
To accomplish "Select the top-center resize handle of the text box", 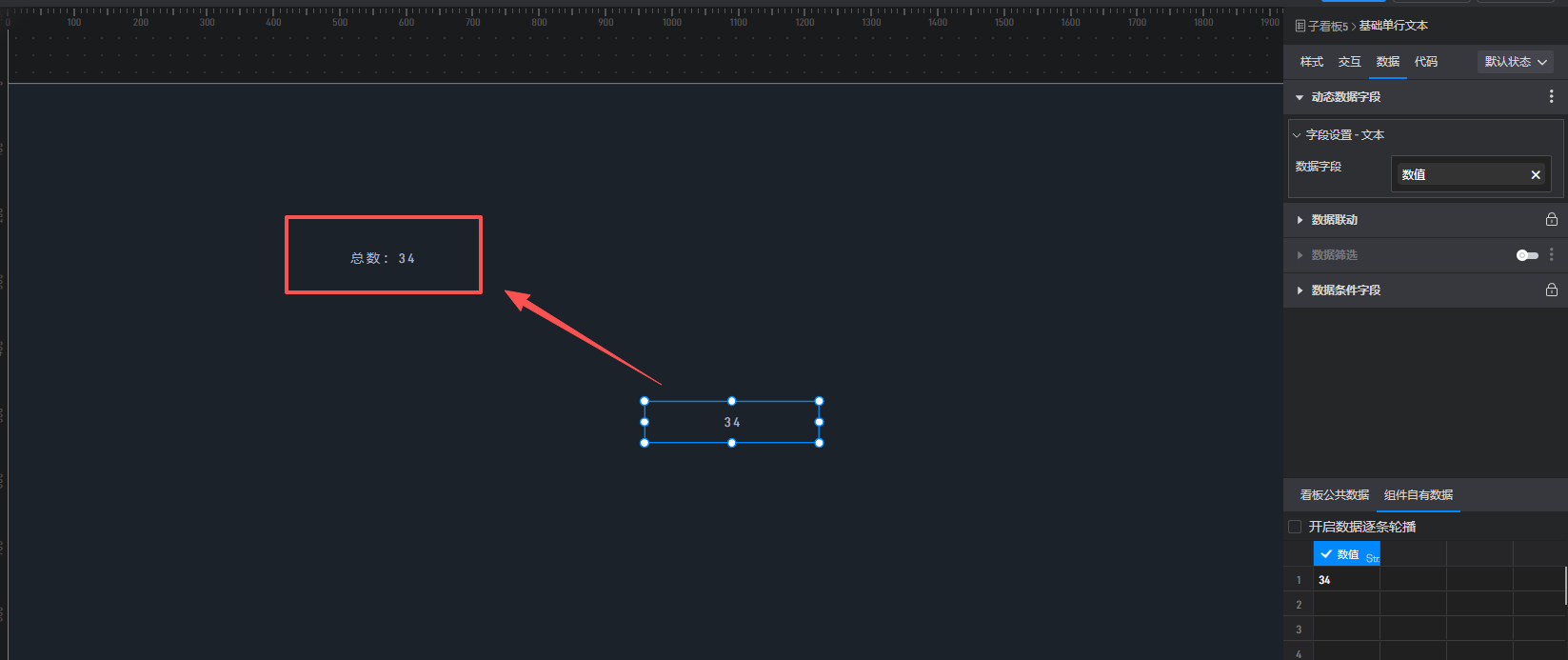I will point(731,401).
